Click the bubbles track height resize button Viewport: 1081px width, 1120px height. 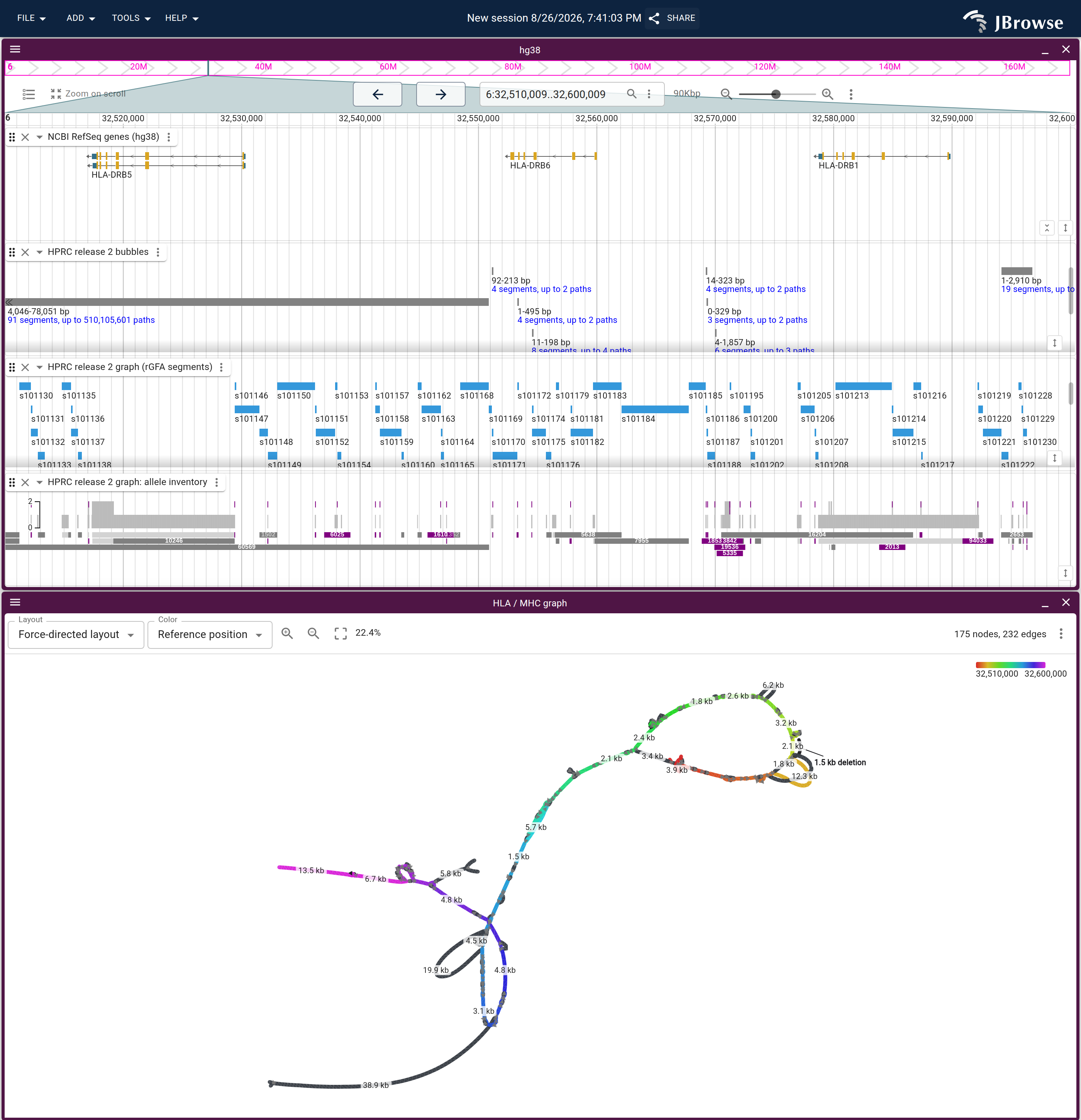(x=1055, y=343)
